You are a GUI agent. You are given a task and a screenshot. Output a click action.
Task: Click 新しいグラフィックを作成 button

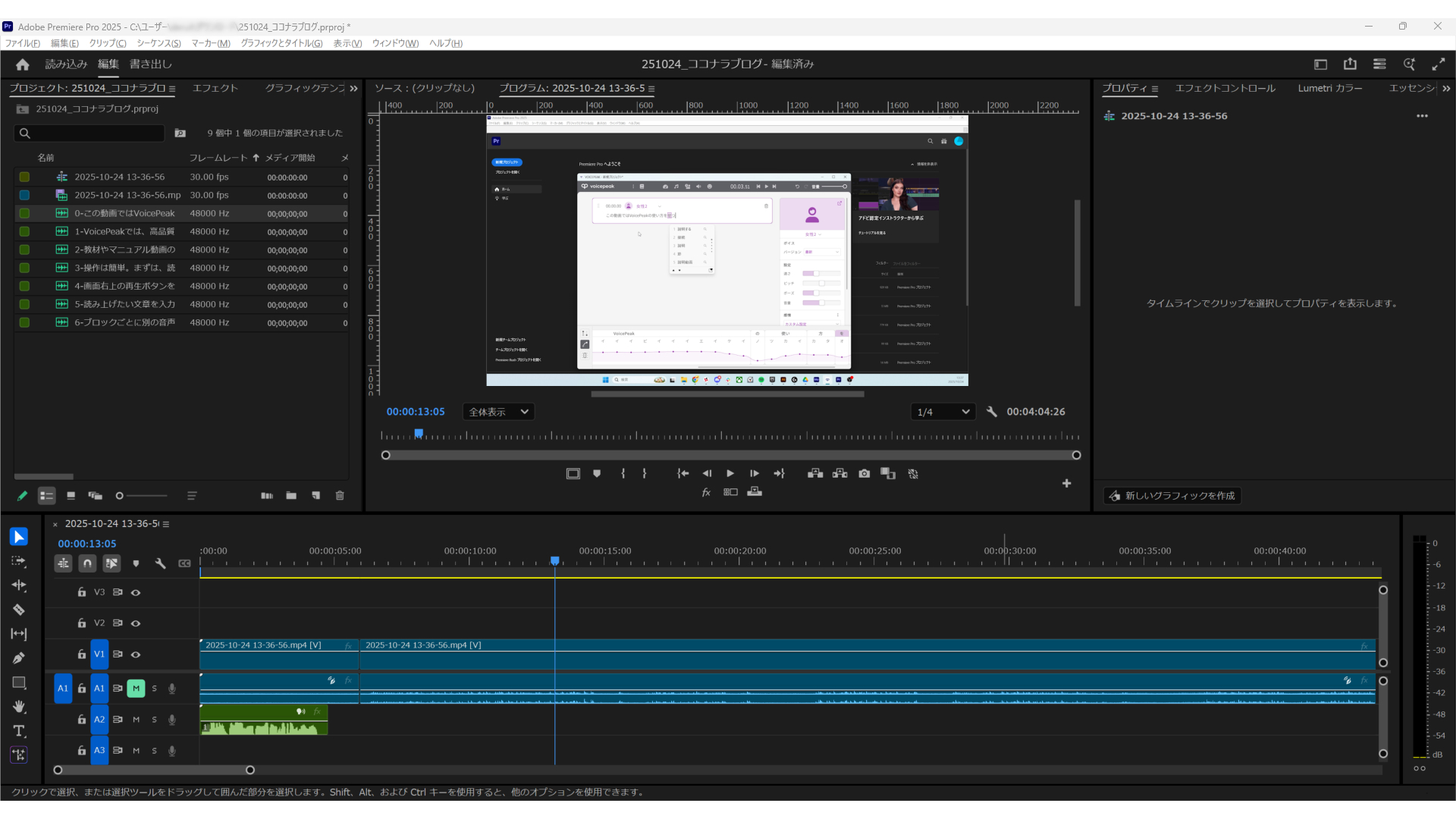coord(1172,496)
